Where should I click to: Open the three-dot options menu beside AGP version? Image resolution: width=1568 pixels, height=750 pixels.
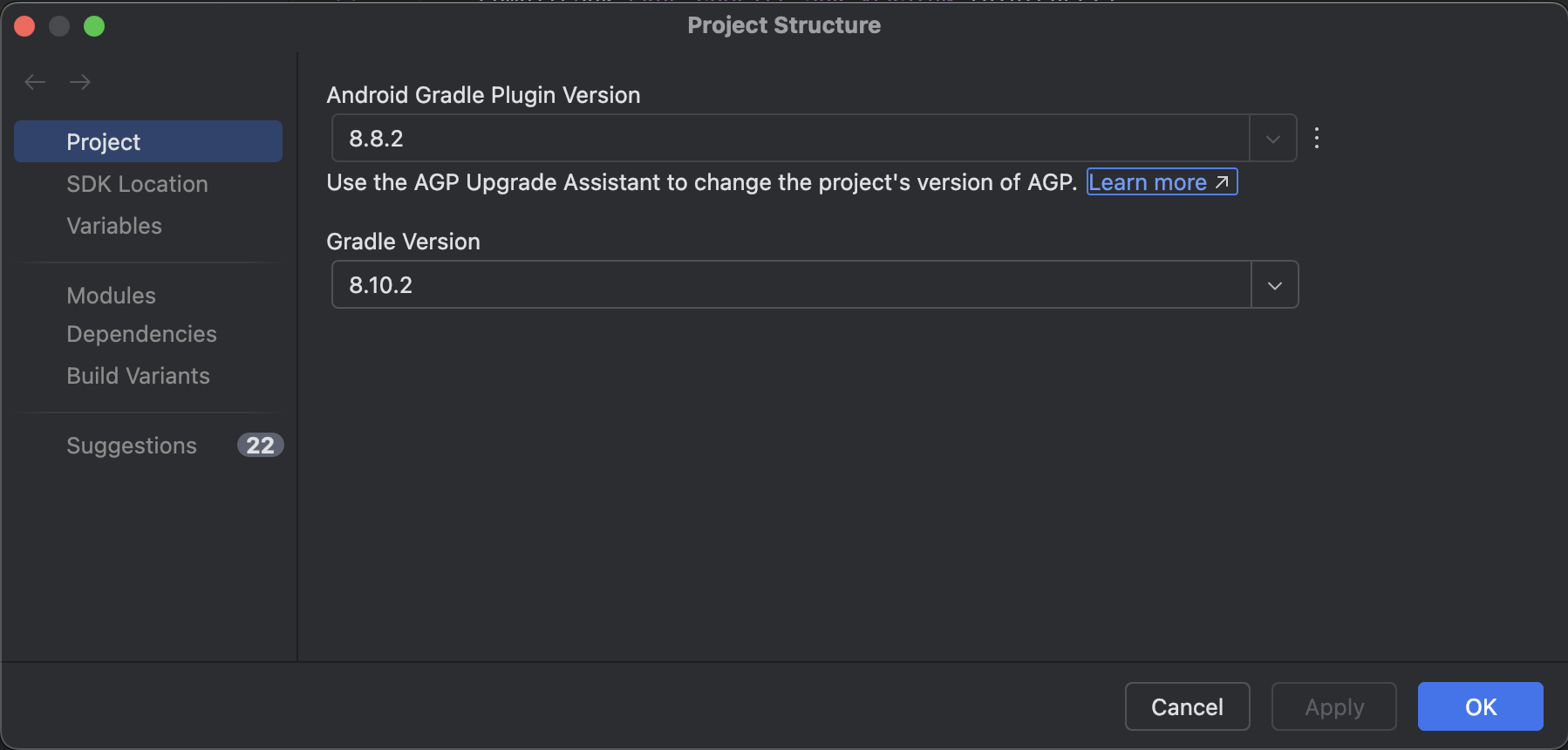(1317, 138)
